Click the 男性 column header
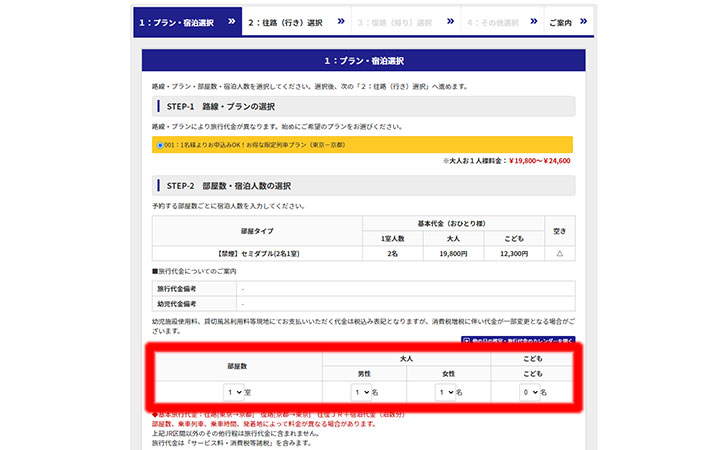 (x=364, y=373)
